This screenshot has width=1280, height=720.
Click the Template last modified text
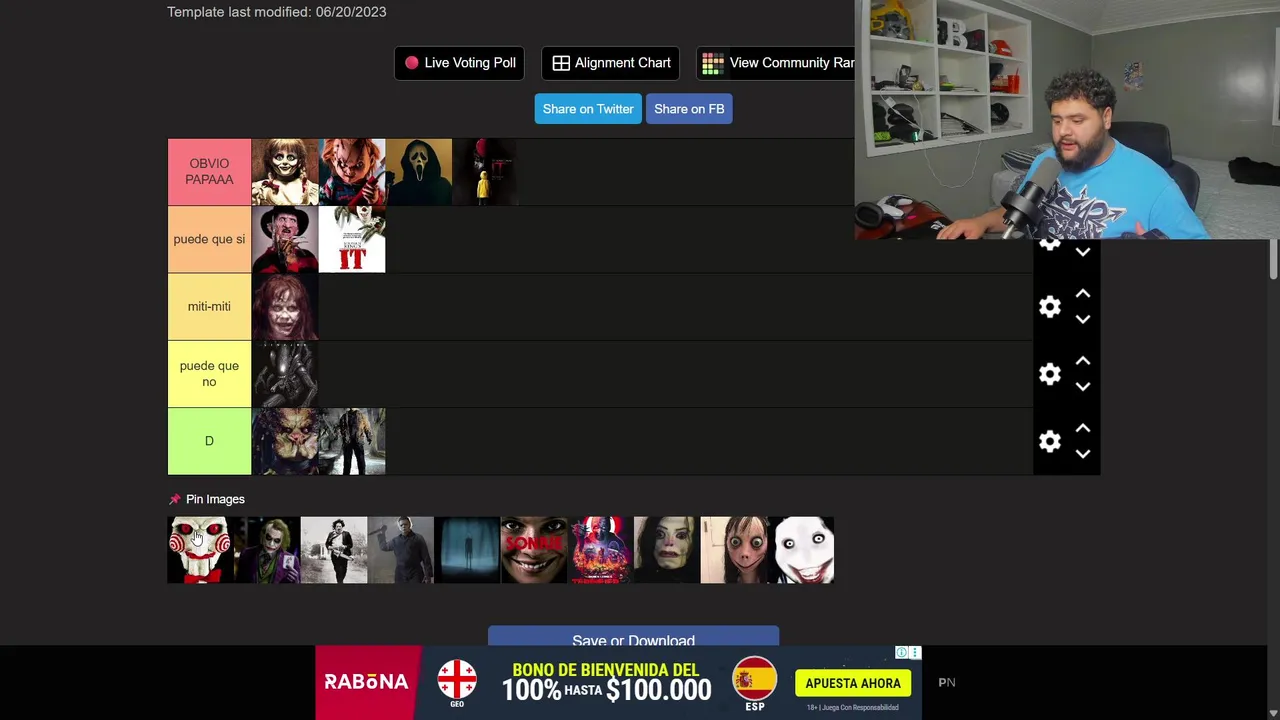coord(277,12)
